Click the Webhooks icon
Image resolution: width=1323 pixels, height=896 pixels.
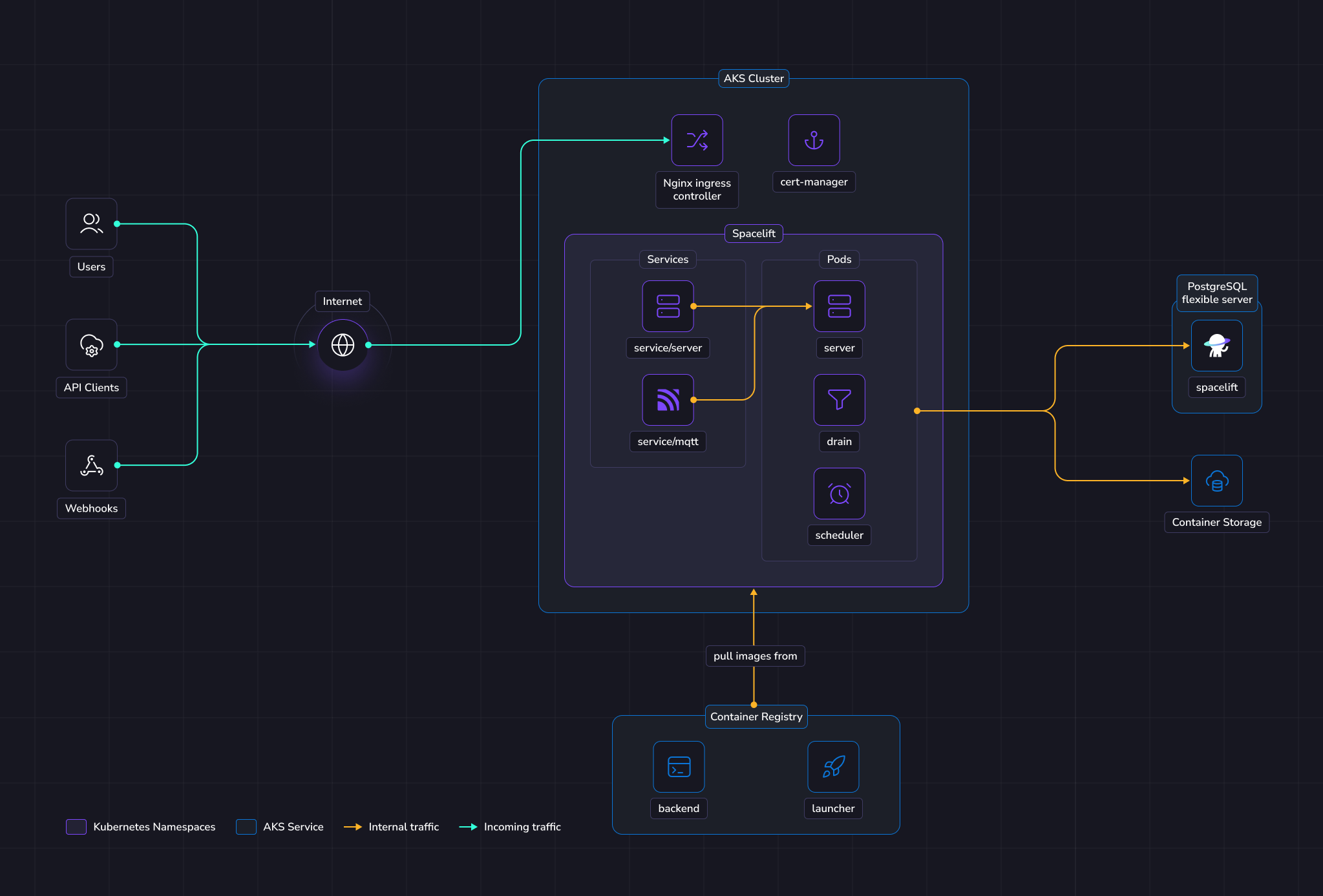pyautogui.click(x=91, y=465)
